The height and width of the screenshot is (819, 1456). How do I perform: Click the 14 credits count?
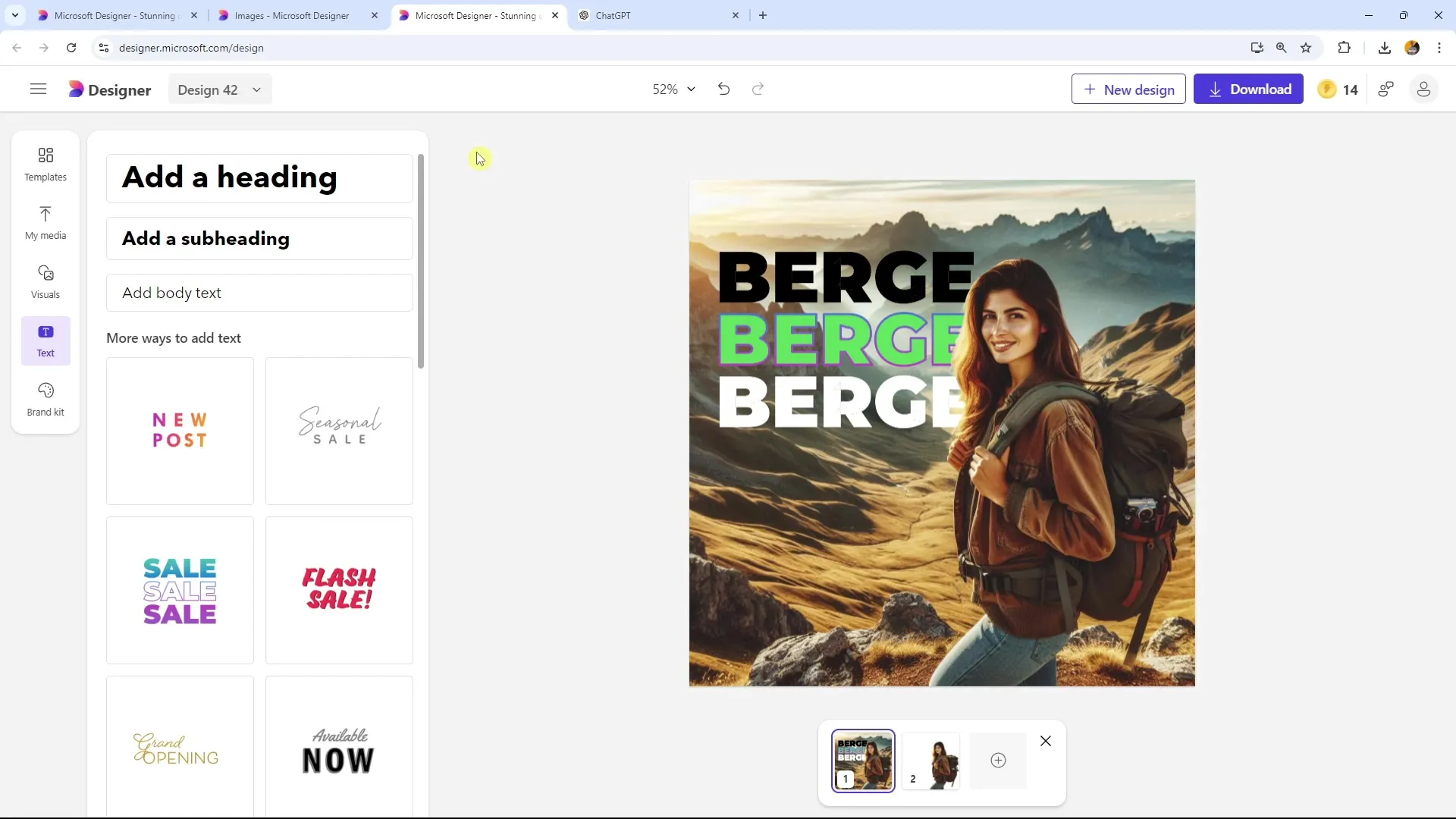(x=1350, y=89)
